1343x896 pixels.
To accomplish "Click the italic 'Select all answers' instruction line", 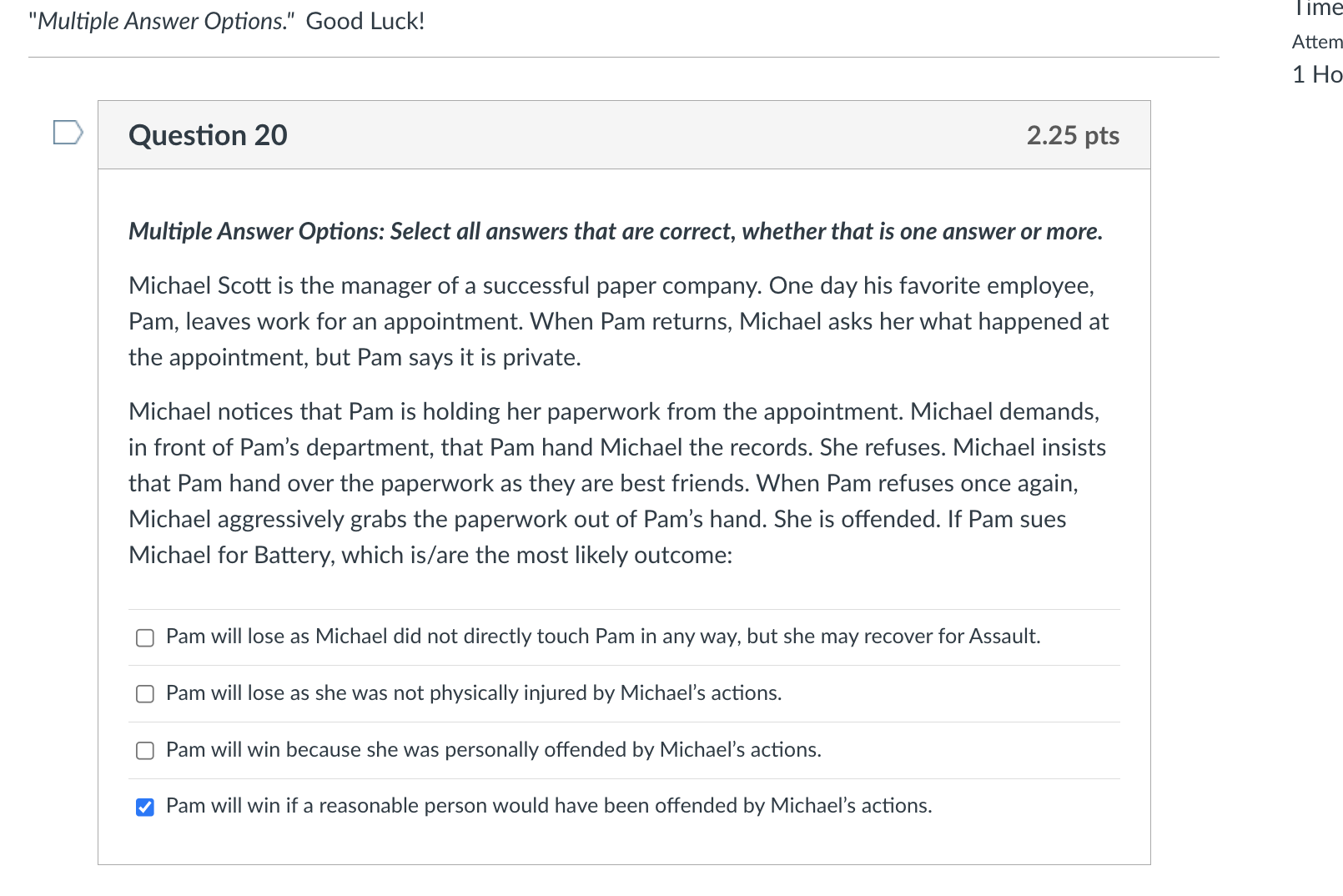I will [x=615, y=231].
